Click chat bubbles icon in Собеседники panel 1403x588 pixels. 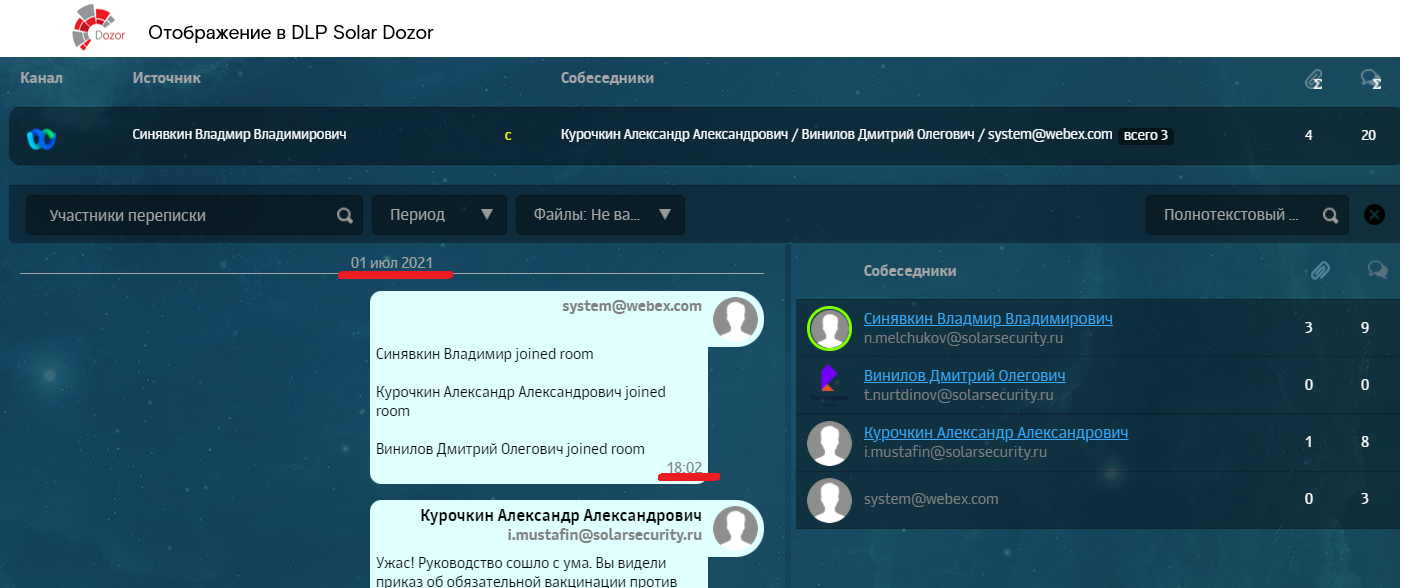click(1377, 270)
